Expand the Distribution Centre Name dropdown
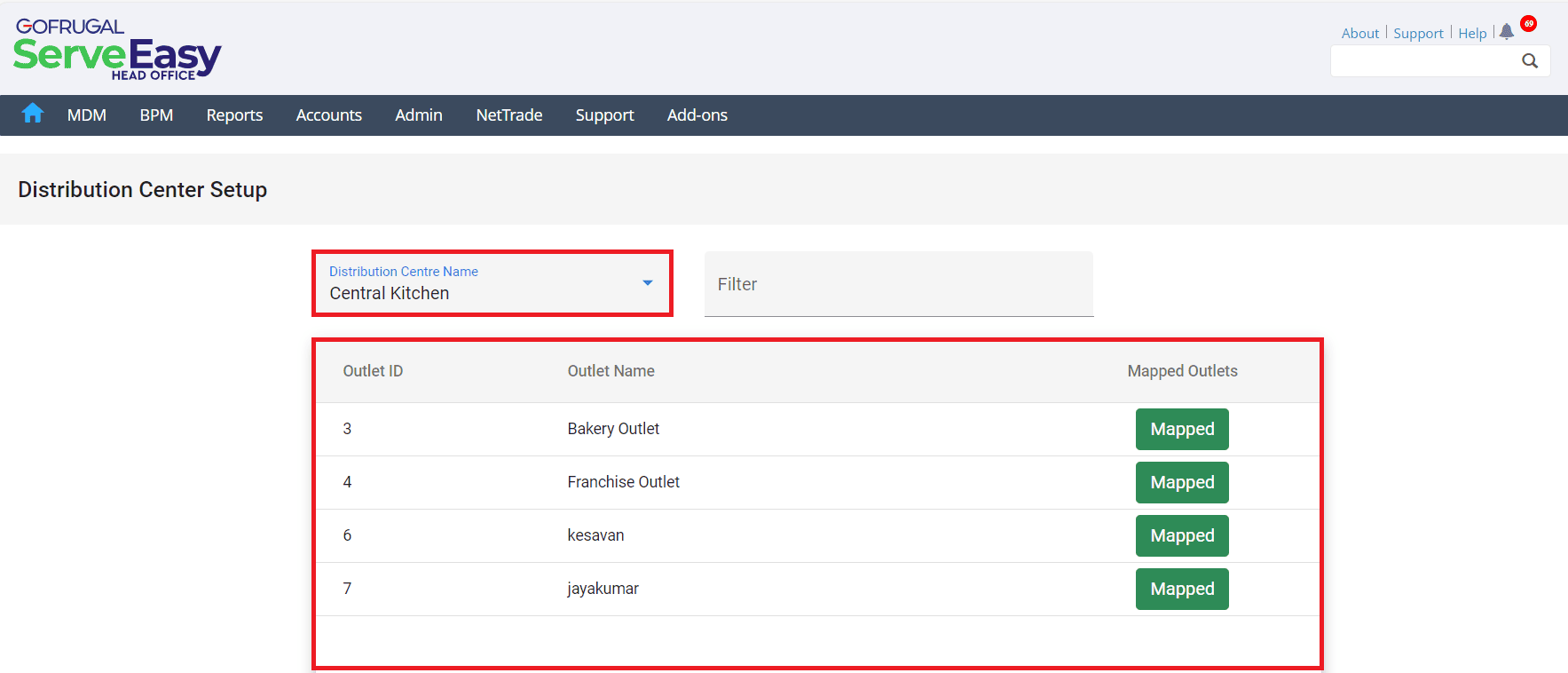Image resolution: width=1568 pixels, height=673 pixels. click(x=647, y=283)
